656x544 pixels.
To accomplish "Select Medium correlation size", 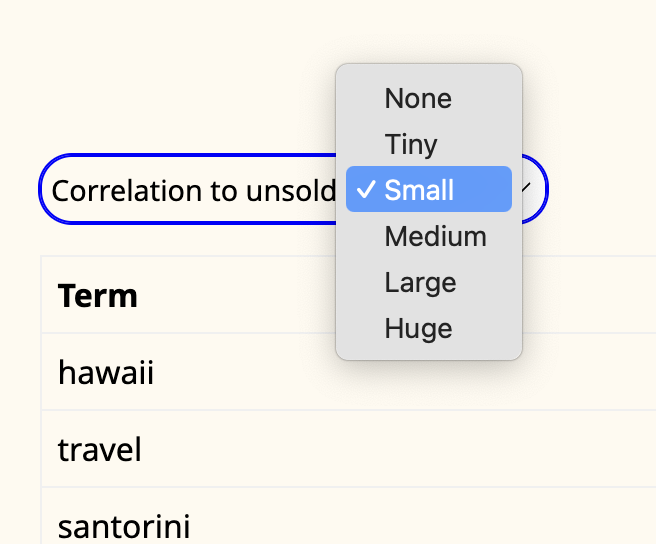I will pyautogui.click(x=429, y=236).
